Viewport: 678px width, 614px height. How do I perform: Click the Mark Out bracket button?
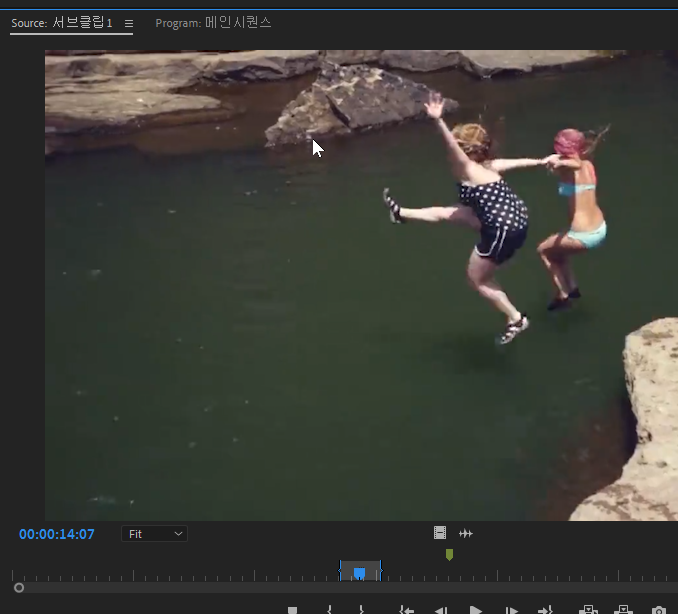point(361,610)
